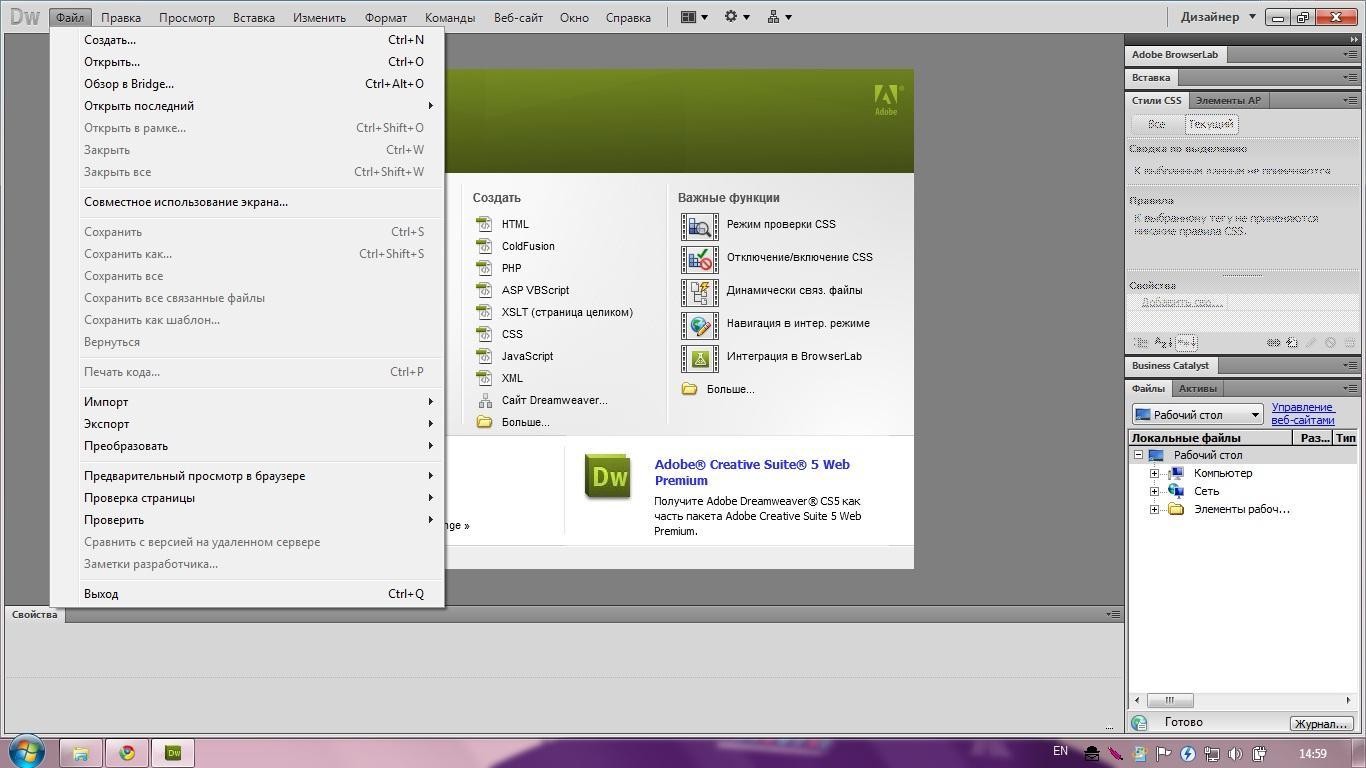Click the JavaScript file icon
Viewport: 1366px width, 768px height.
[485, 356]
